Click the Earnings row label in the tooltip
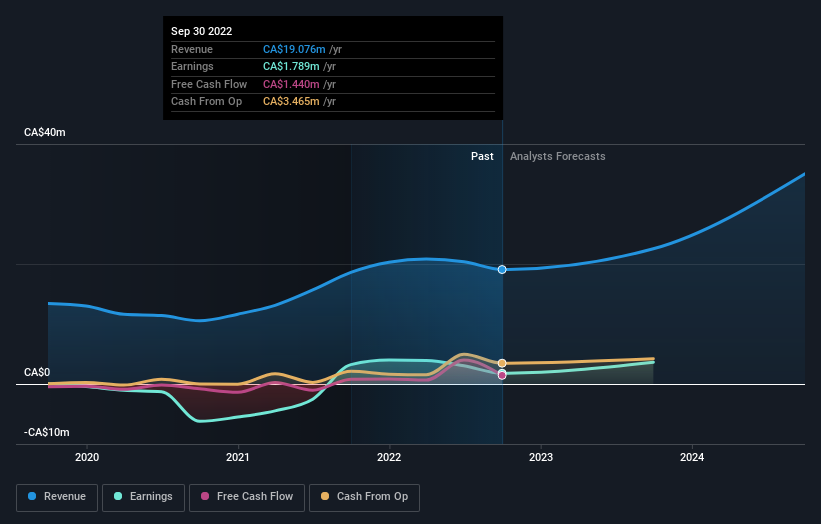 tap(192, 66)
